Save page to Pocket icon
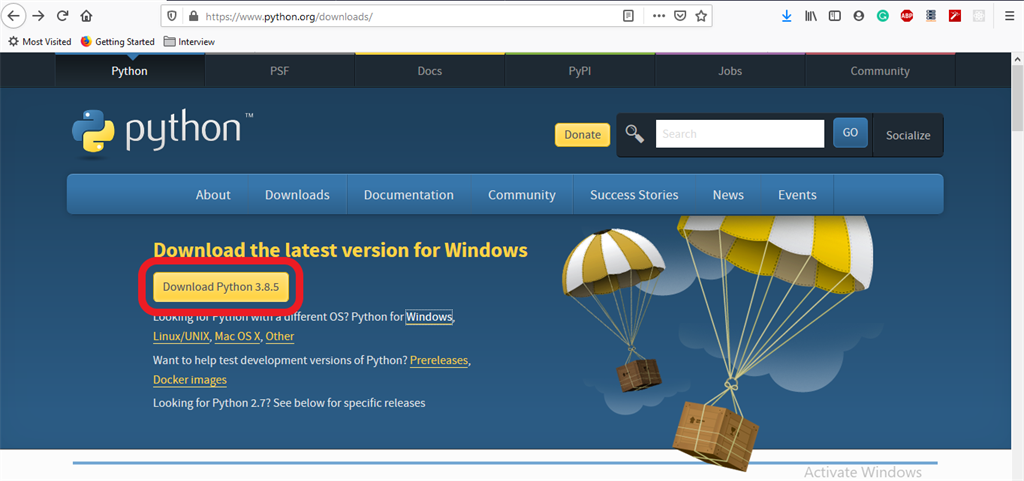This screenshot has height=481, width=1024. (680, 16)
